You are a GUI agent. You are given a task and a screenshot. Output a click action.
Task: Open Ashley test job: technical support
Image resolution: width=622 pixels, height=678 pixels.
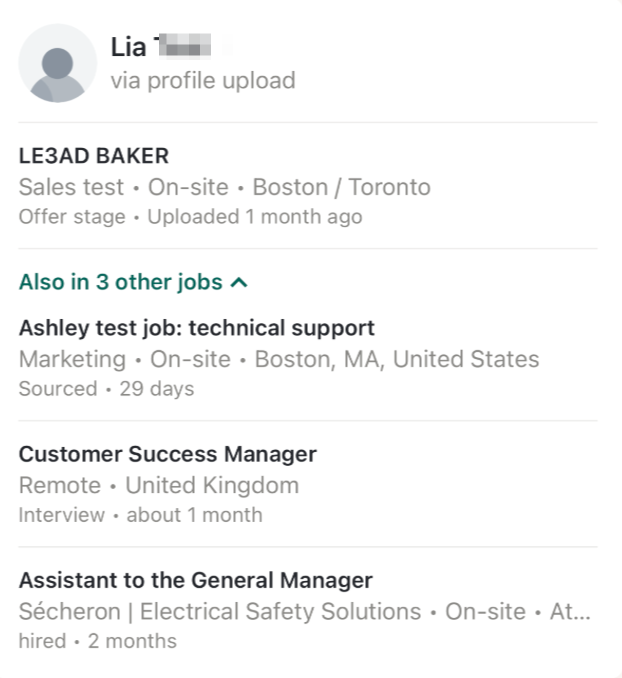pyautogui.click(x=197, y=327)
